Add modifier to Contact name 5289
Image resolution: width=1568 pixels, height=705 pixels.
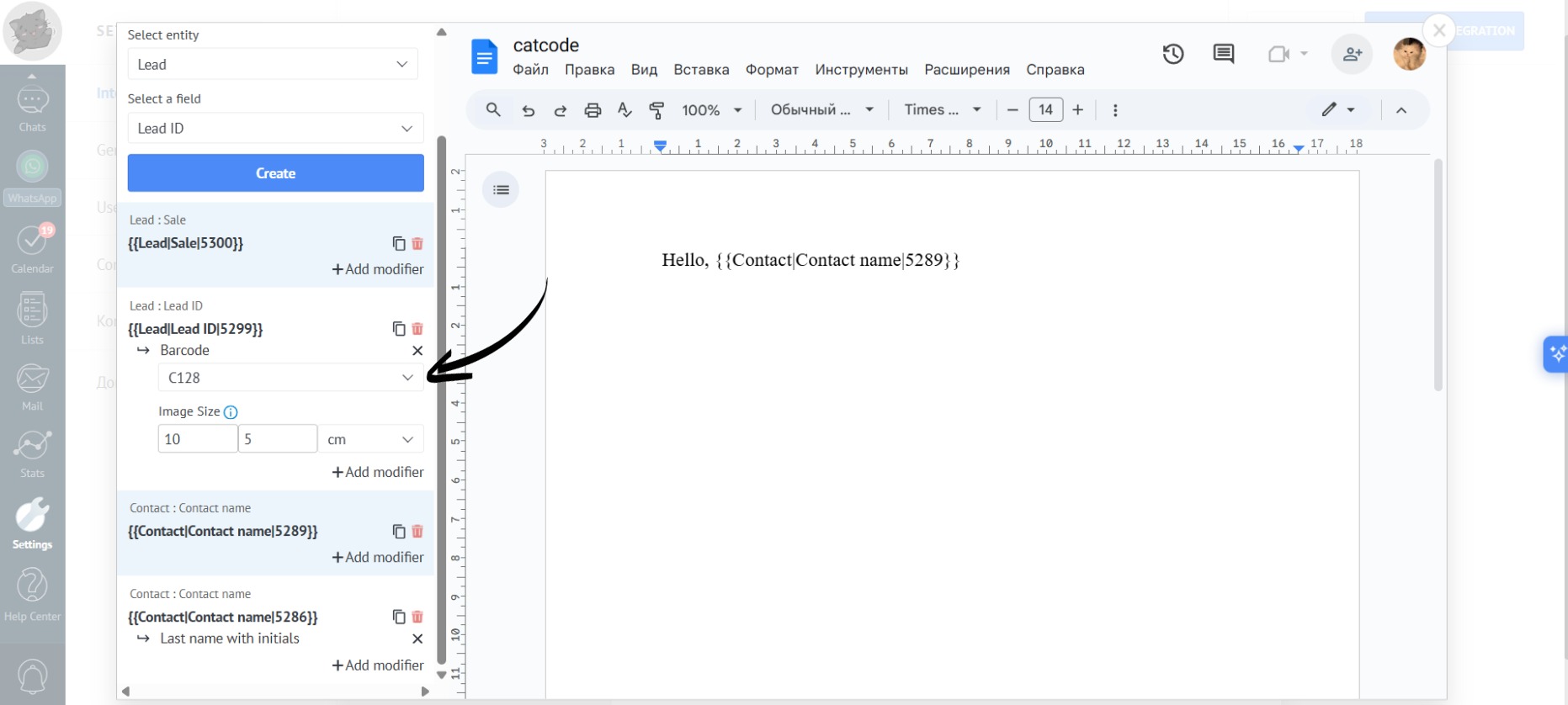pos(378,557)
